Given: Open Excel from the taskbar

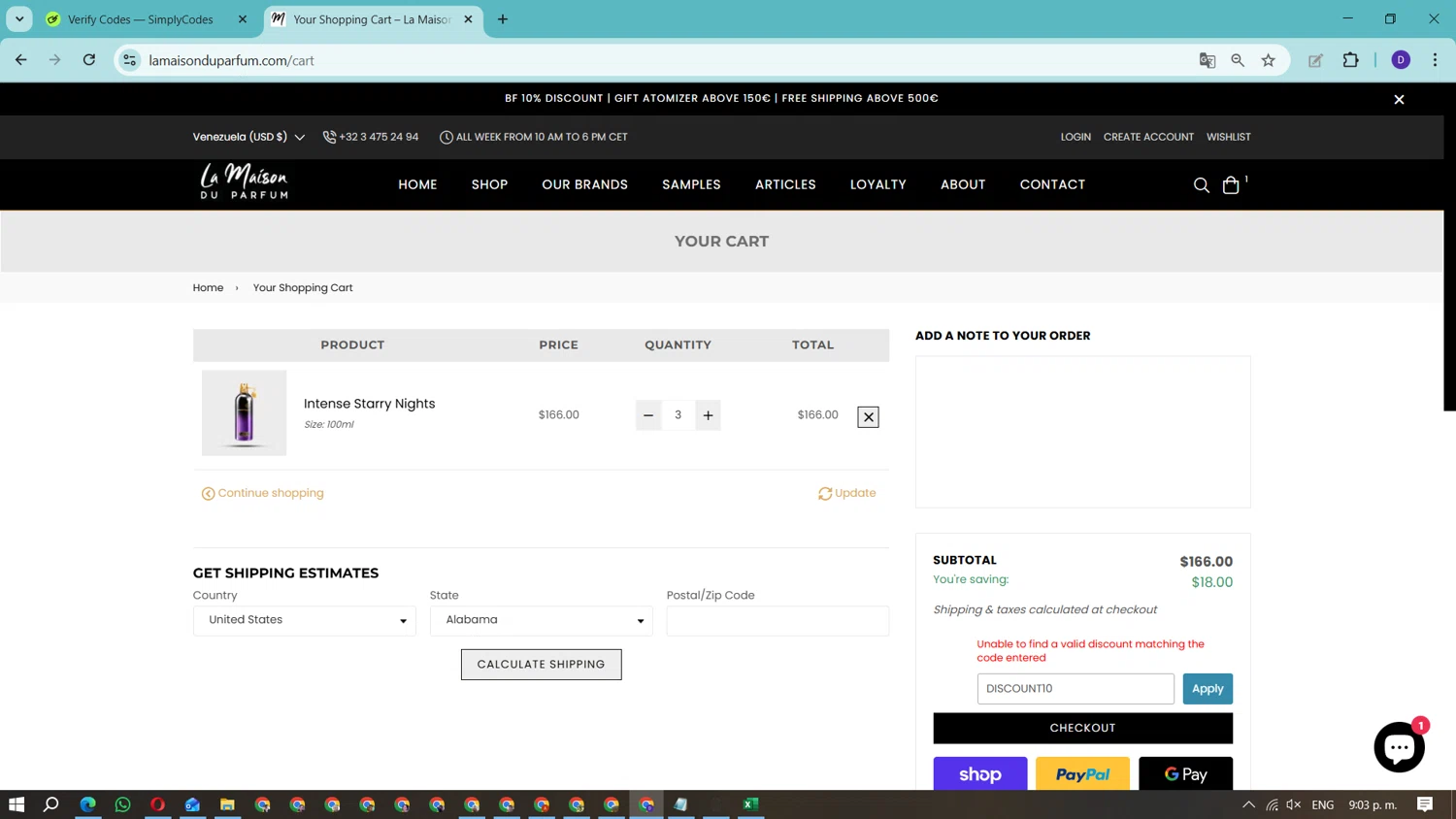Looking at the screenshot, I should [750, 804].
